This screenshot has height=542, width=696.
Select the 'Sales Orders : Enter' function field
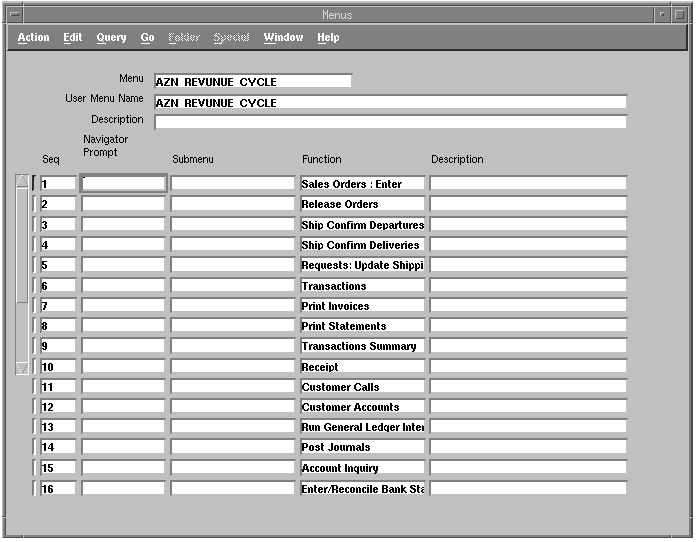coord(363,183)
